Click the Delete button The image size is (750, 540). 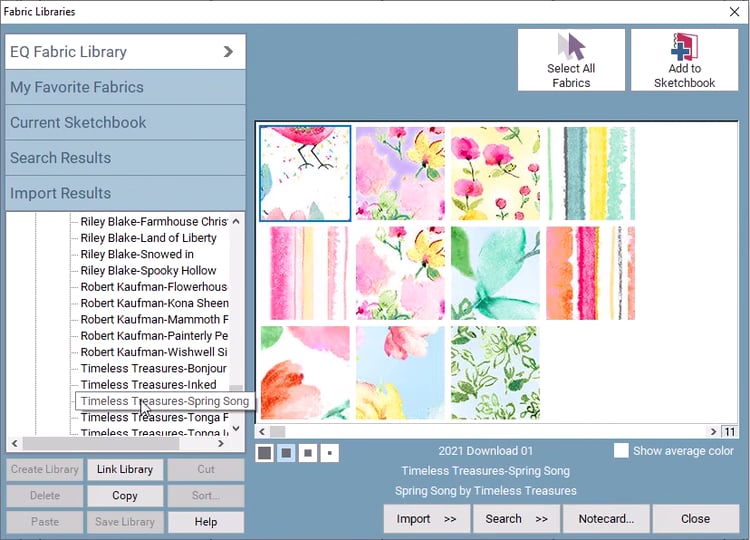(x=44, y=496)
